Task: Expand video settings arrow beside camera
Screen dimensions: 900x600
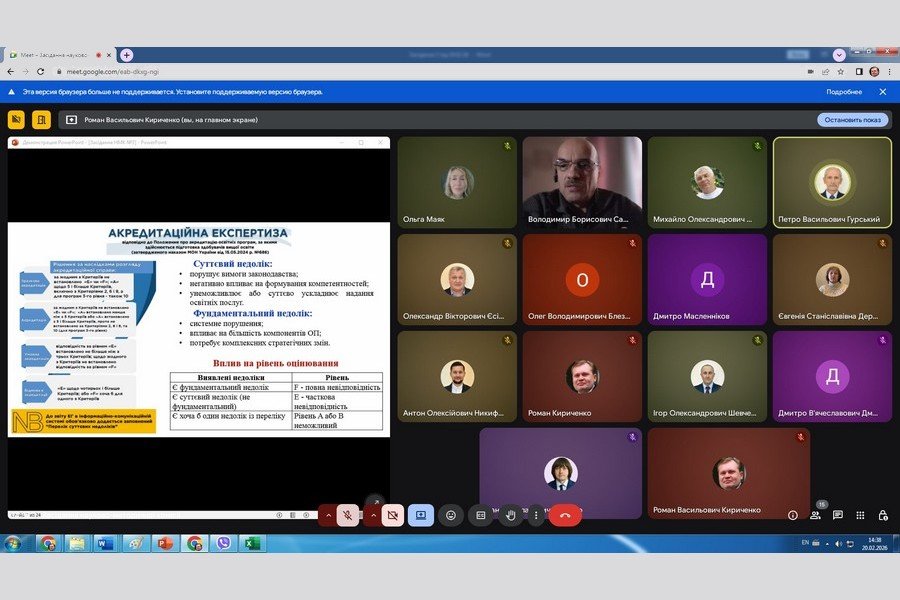Action: coord(373,515)
